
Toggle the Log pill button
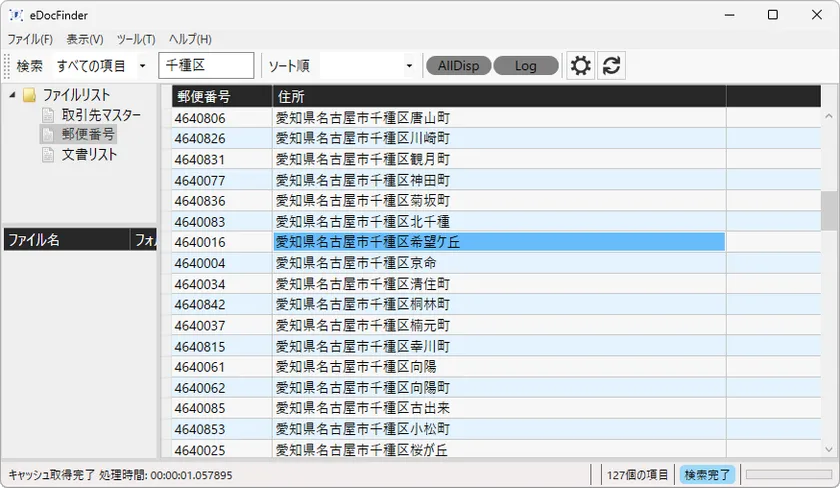coord(525,66)
